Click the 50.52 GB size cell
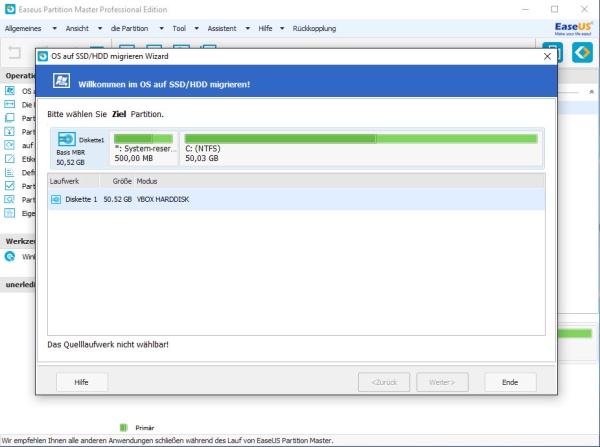 [x=117, y=199]
